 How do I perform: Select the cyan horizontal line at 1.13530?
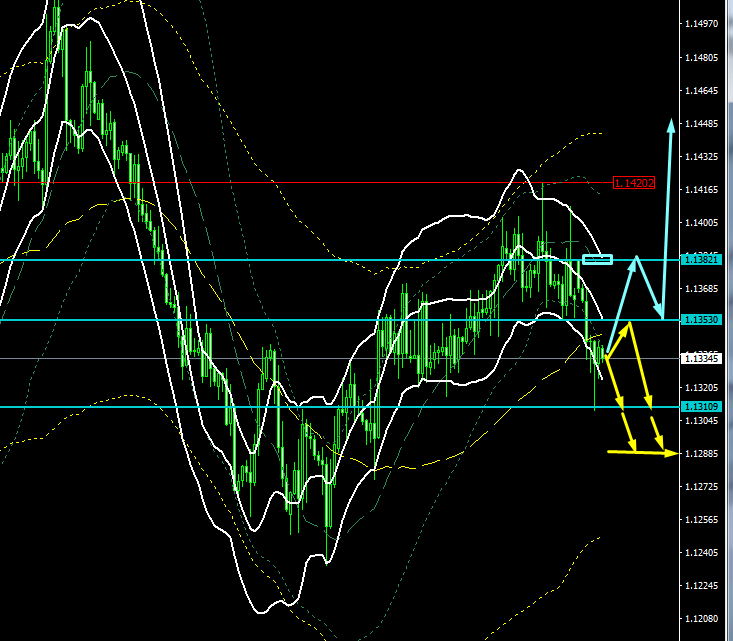[340, 320]
